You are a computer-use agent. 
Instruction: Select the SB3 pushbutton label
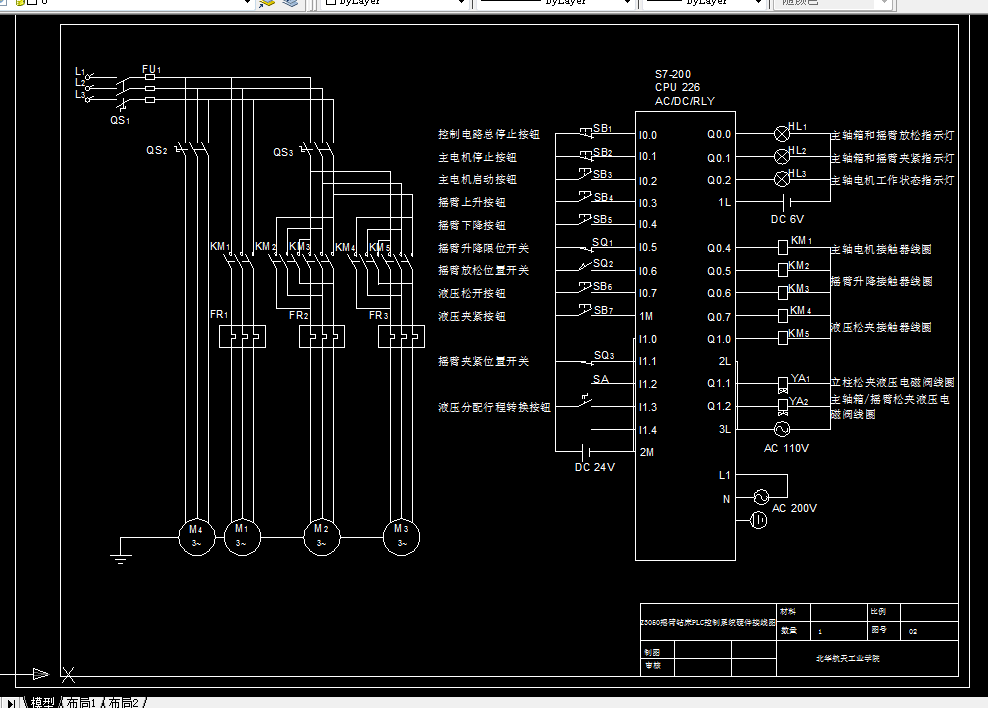[x=602, y=174]
